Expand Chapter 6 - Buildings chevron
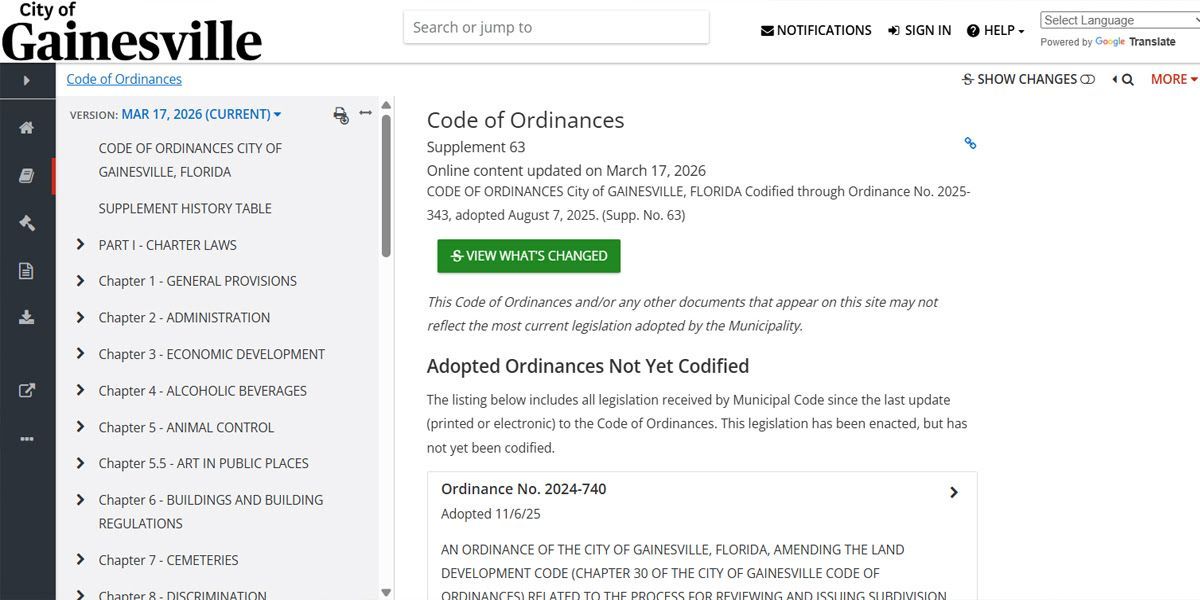The image size is (1200, 600). [x=80, y=499]
